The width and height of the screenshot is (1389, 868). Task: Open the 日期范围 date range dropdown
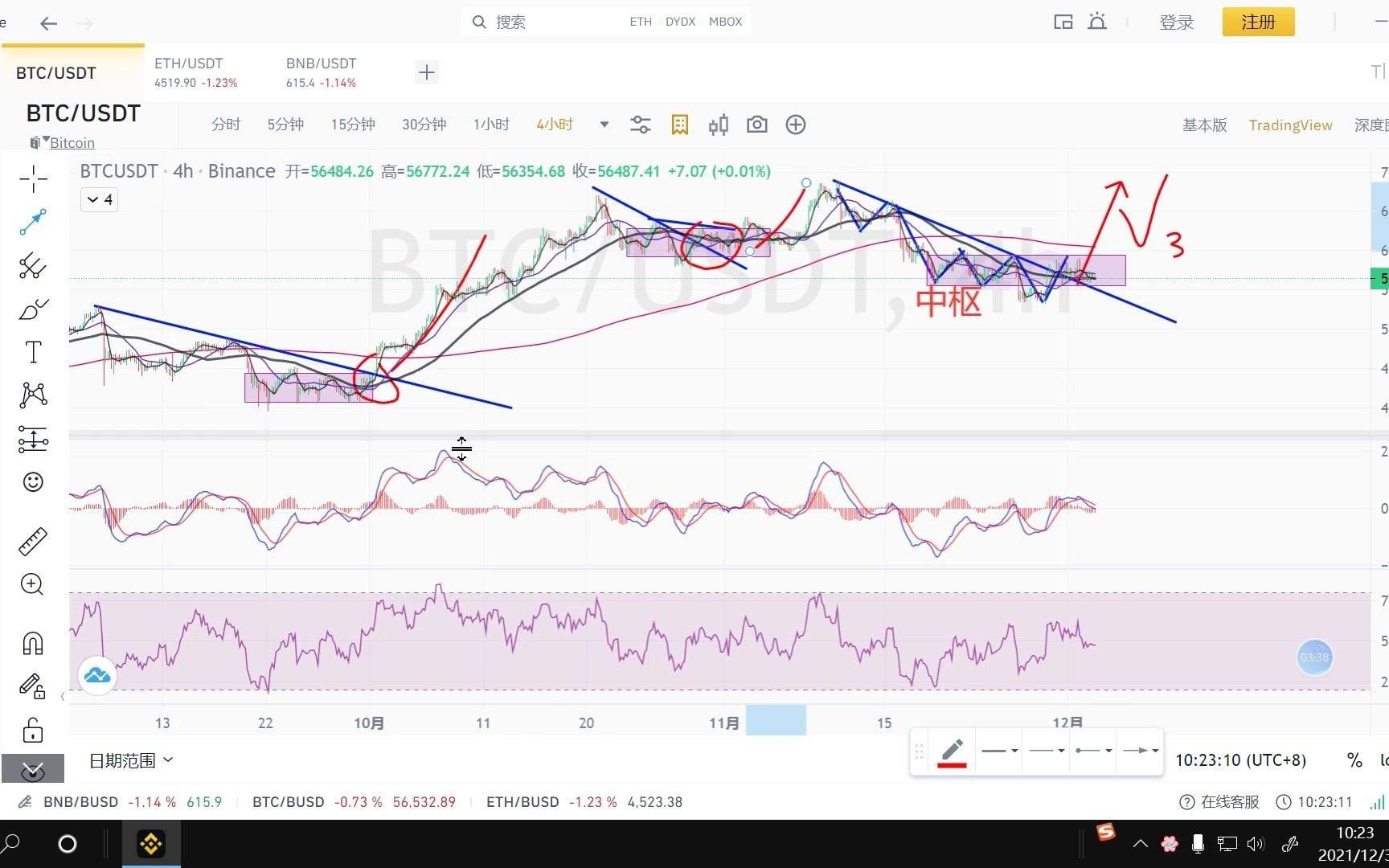point(131,760)
